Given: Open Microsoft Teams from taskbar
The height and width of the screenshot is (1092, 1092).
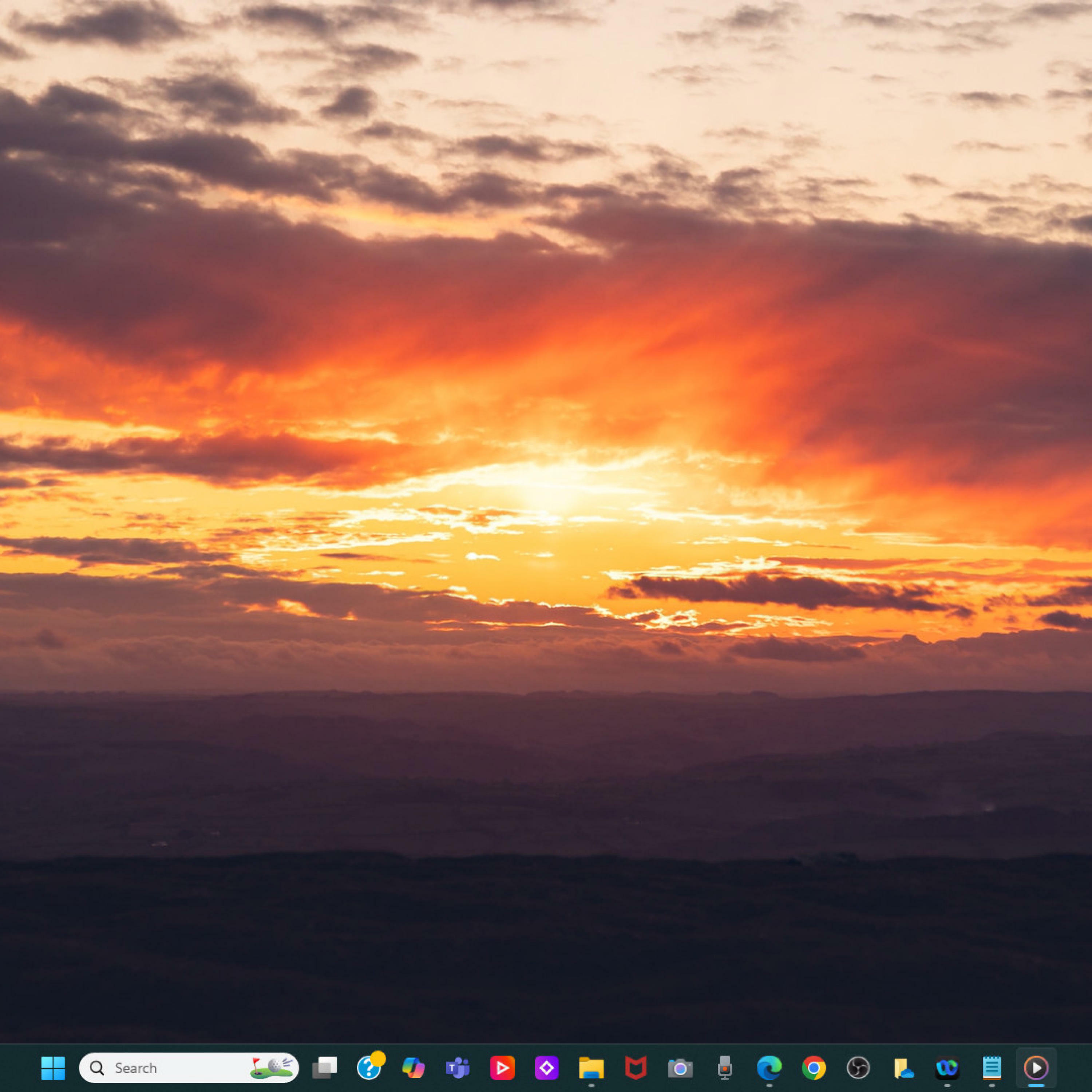Looking at the screenshot, I should click(458, 1068).
